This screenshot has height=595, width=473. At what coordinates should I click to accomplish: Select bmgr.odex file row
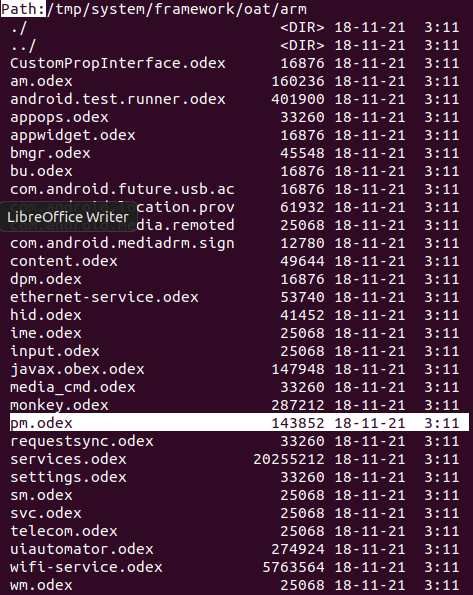tap(239, 153)
